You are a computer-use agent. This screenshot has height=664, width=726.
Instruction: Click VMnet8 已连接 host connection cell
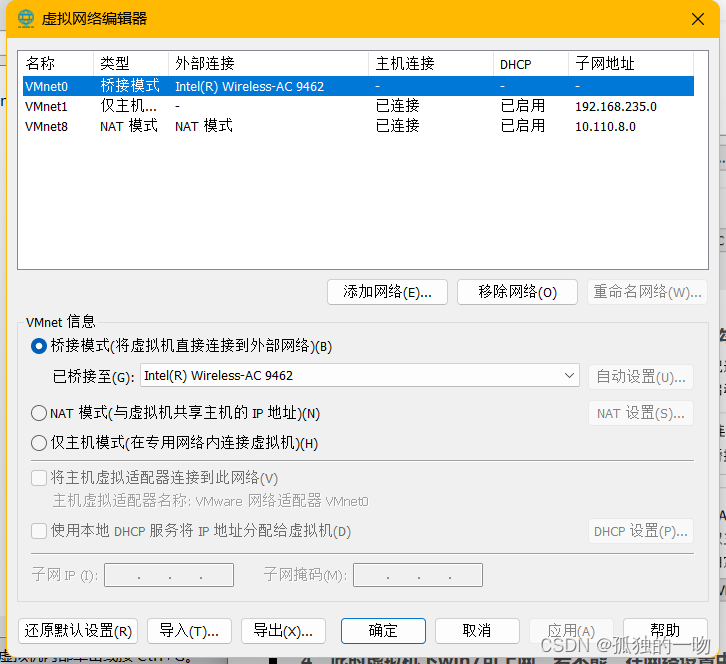pos(397,126)
